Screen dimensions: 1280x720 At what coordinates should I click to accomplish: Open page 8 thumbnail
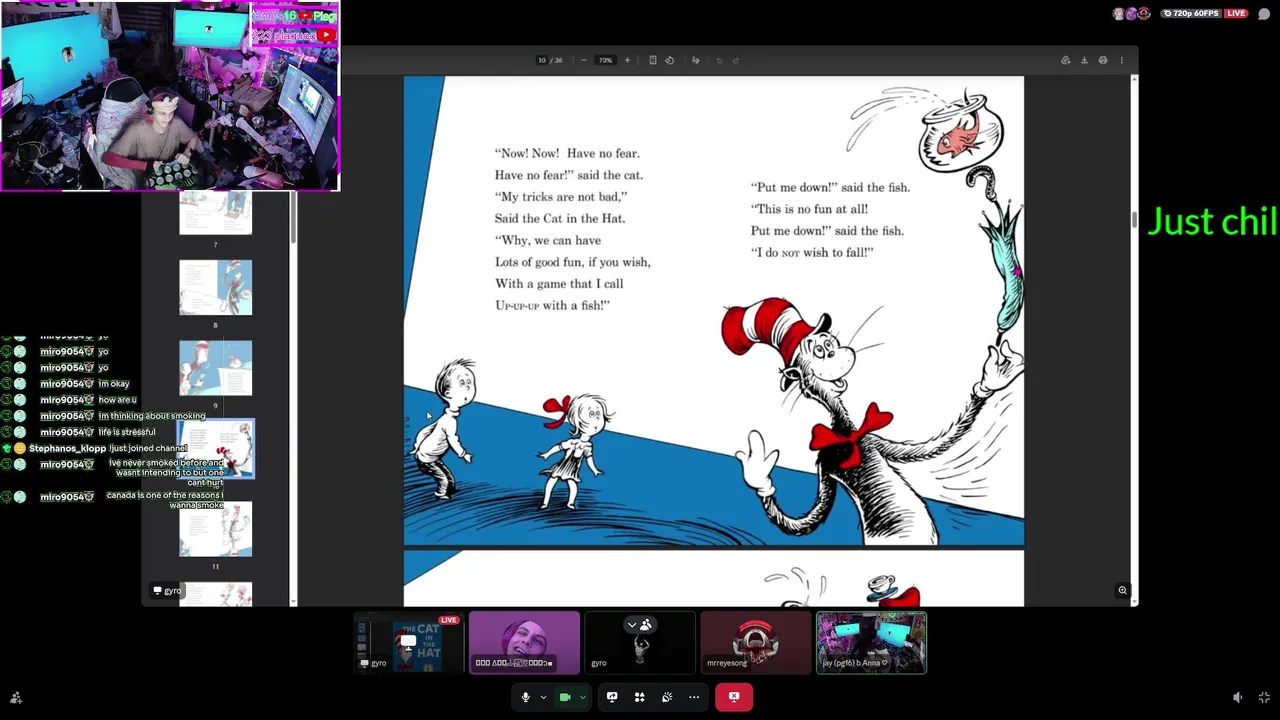[216, 287]
